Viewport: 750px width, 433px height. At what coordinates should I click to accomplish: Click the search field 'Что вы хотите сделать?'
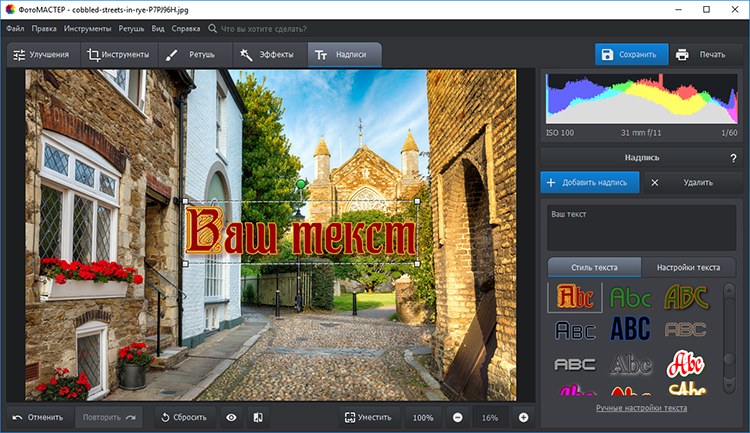click(x=264, y=29)
